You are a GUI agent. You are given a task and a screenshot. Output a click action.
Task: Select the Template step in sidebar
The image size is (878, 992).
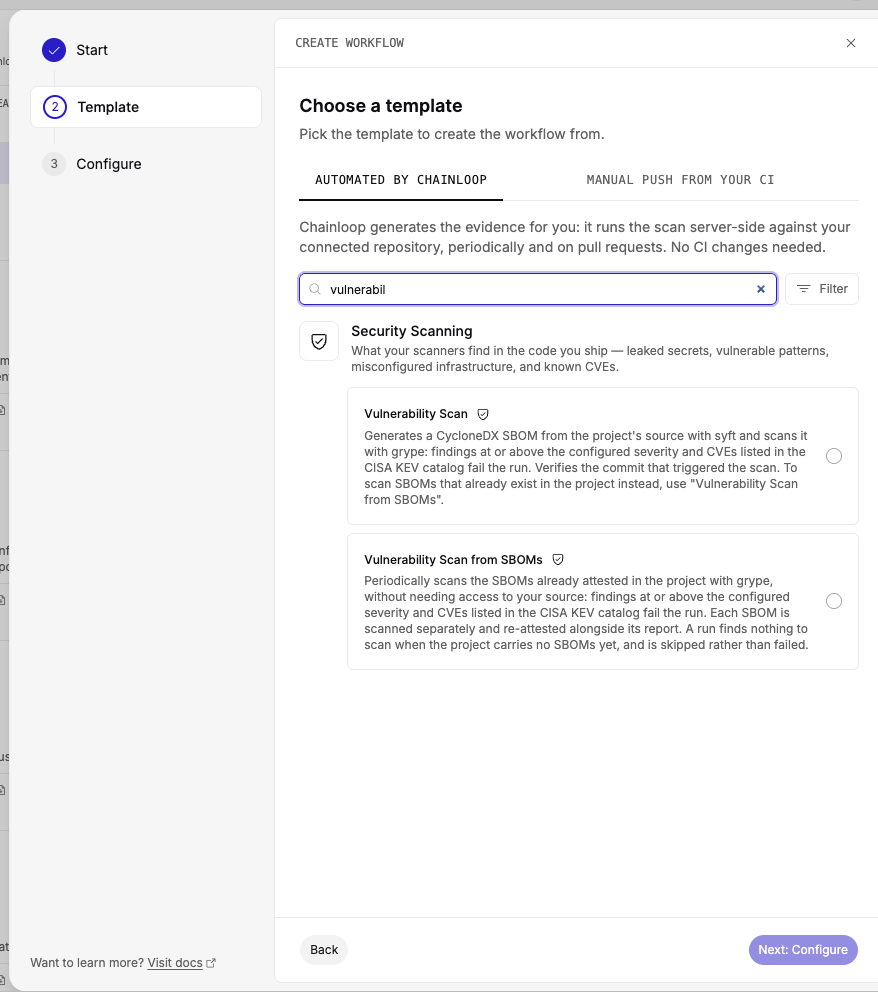point(146,107)
